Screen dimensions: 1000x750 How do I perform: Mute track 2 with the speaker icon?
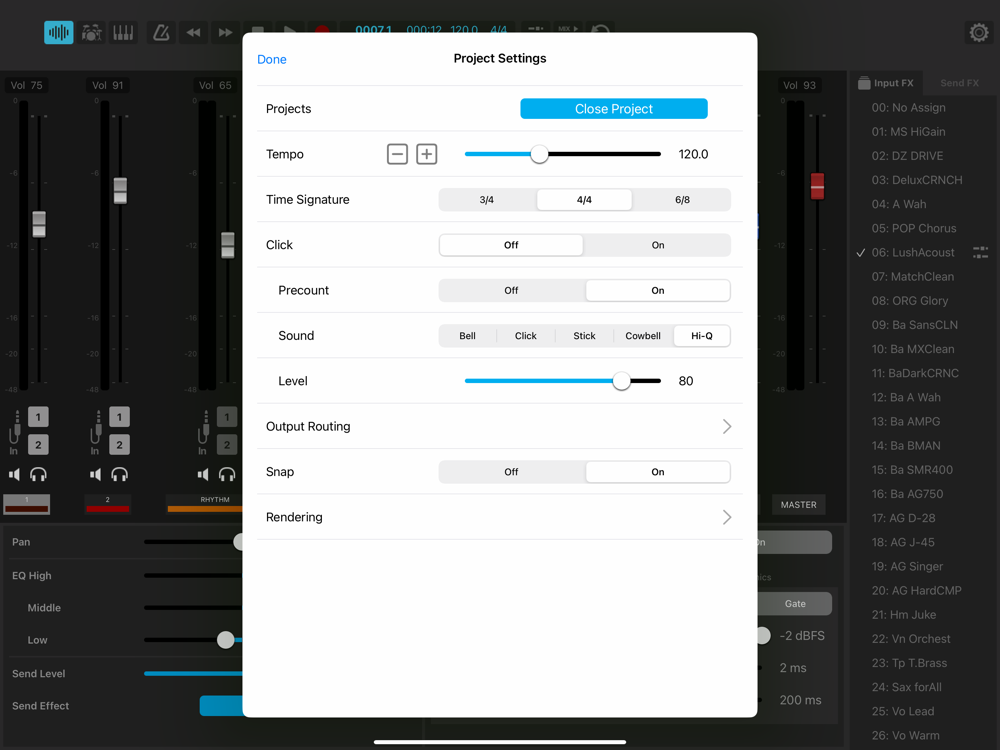96,475
